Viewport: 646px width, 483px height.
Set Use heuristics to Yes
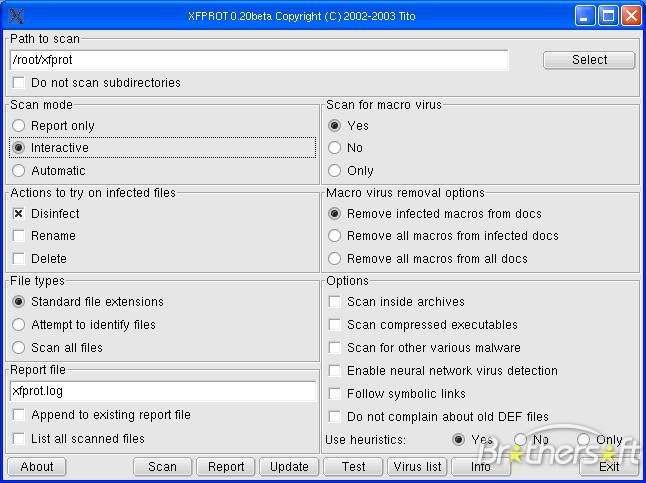[x=459, y=439]
